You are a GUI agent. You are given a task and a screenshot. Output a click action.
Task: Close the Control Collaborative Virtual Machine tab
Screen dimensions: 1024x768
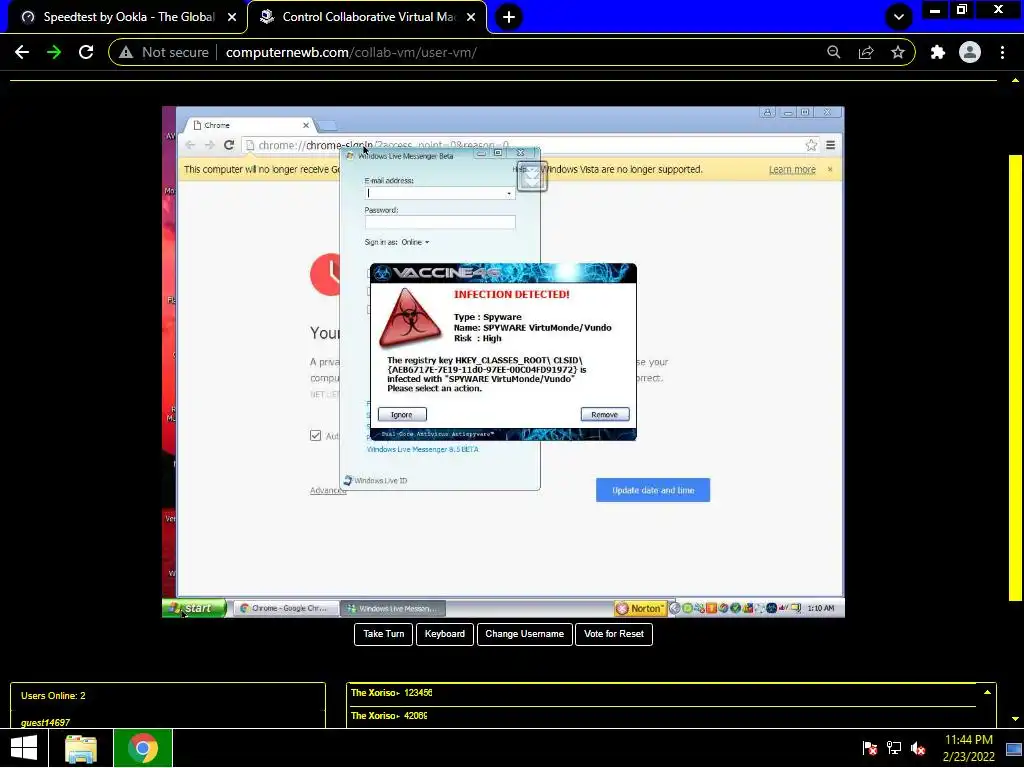[x=471, y=17]
